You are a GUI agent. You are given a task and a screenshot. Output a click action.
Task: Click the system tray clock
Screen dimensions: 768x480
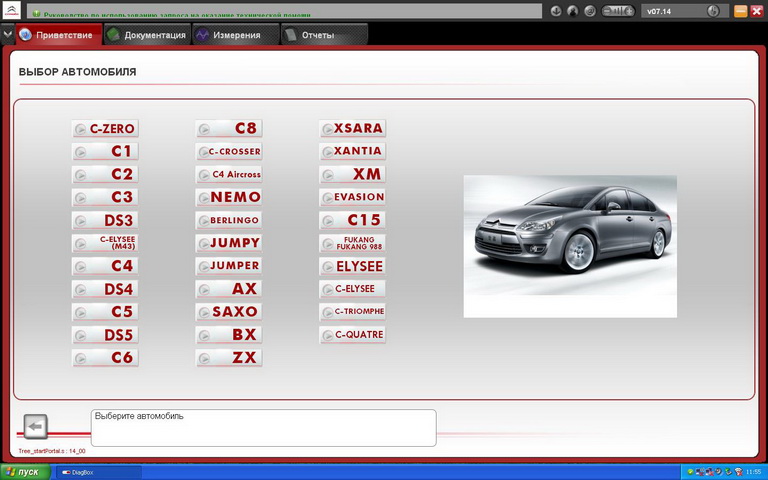(753, 472)
